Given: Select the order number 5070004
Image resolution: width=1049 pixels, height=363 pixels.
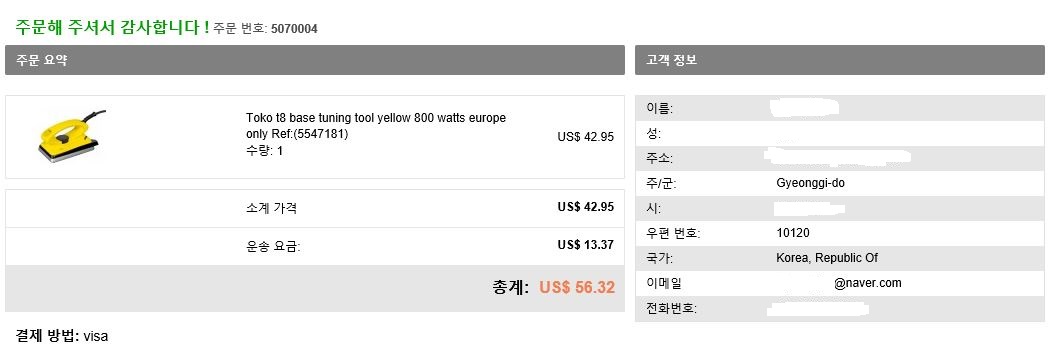Looking at the screenshot, I should tap(294, 29).
